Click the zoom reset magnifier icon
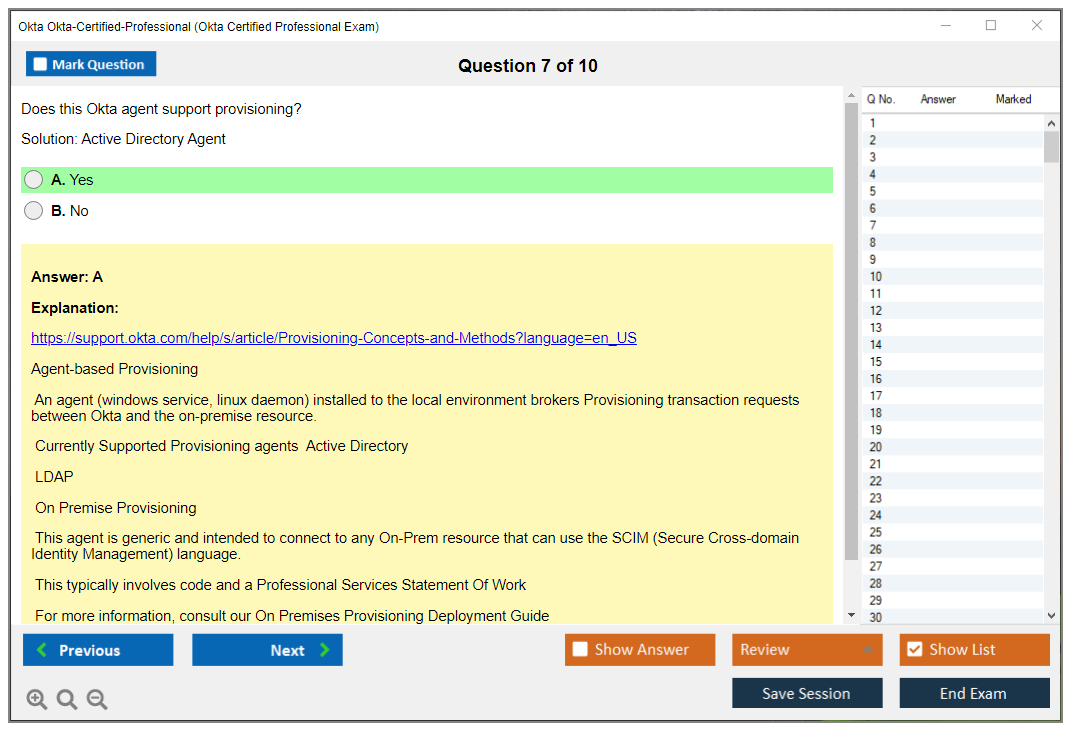This screenshot has height=735, width=1075. pyautogui.click(x=67, y=699)
